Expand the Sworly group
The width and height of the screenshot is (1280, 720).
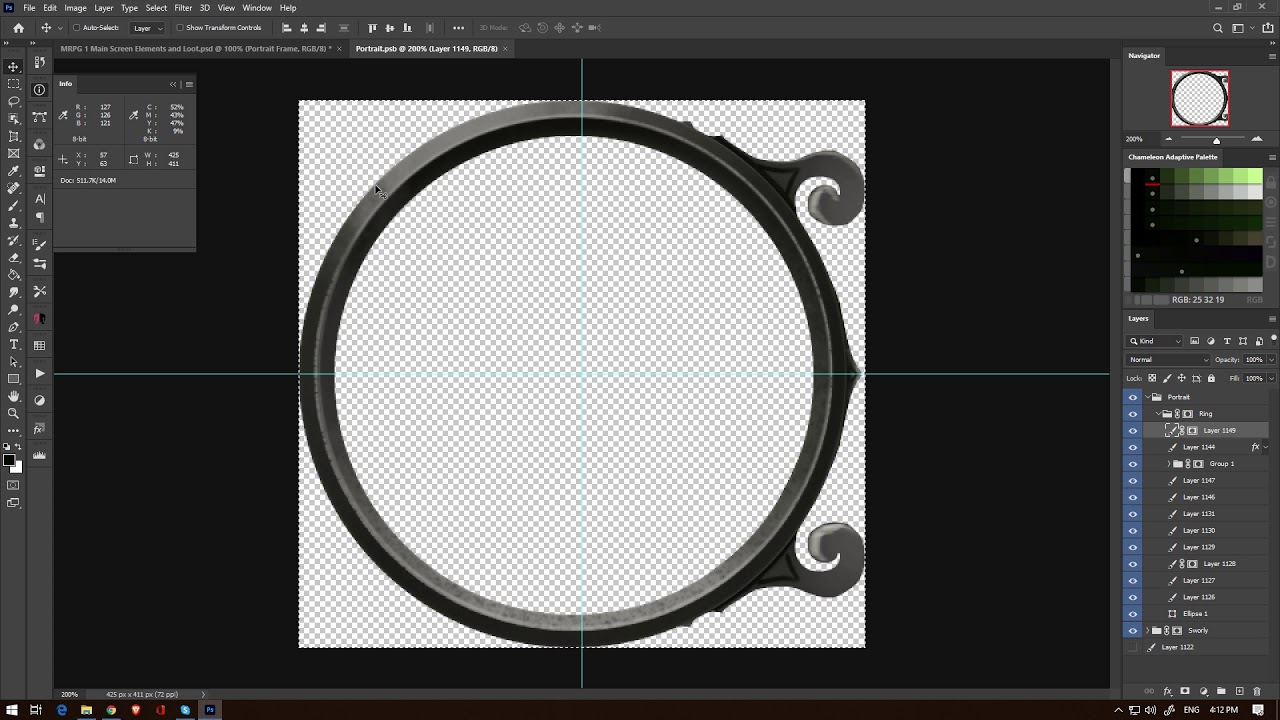1149,631
